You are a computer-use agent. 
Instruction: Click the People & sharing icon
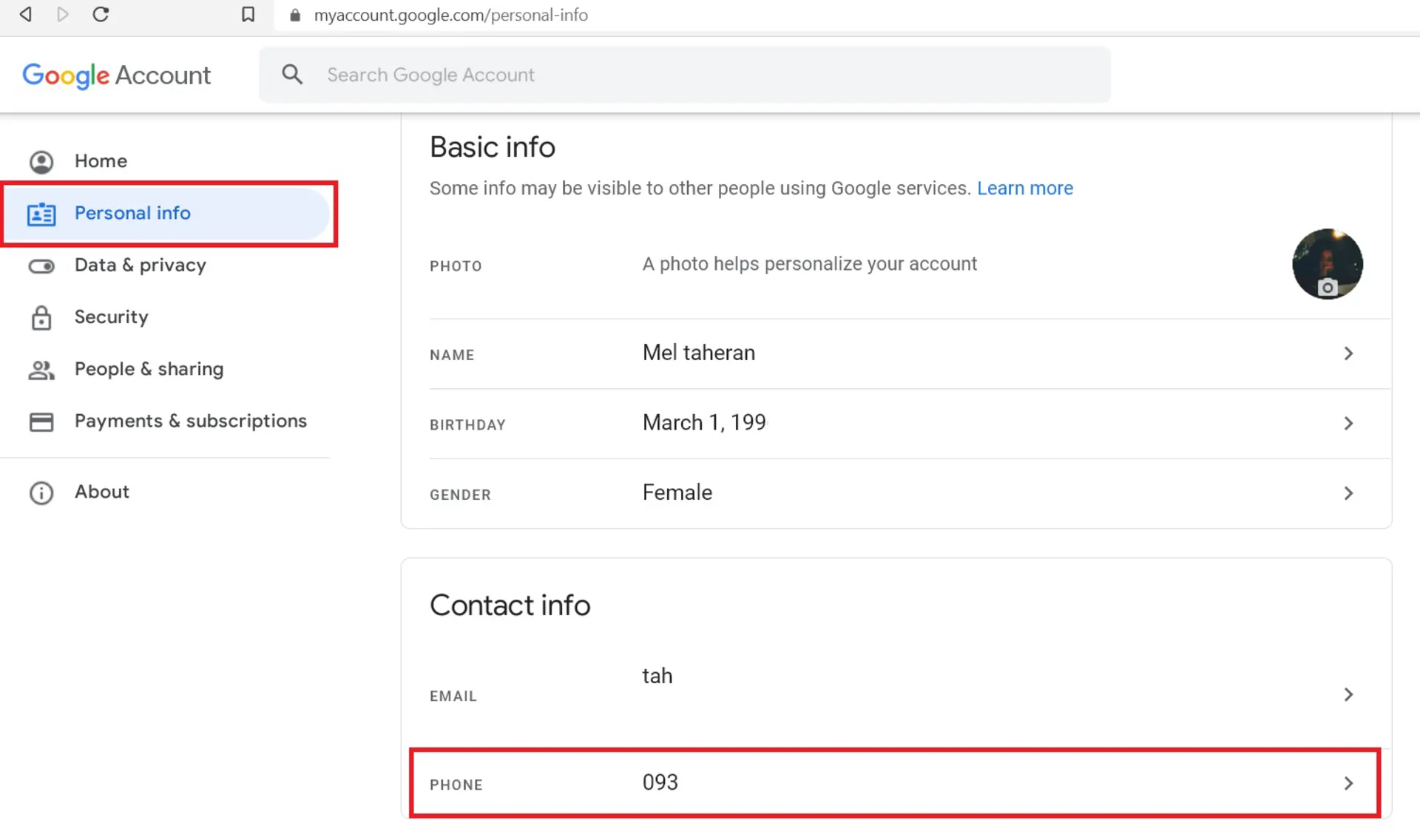[x=41, y=370]
